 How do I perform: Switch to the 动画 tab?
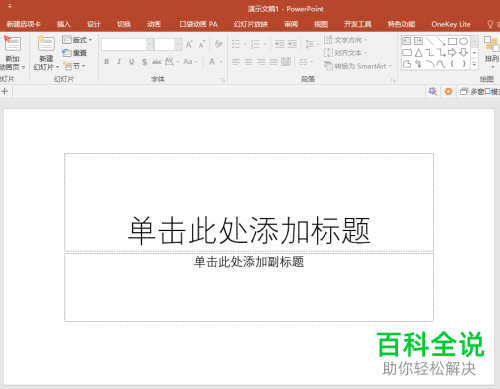tap(154, 24)
